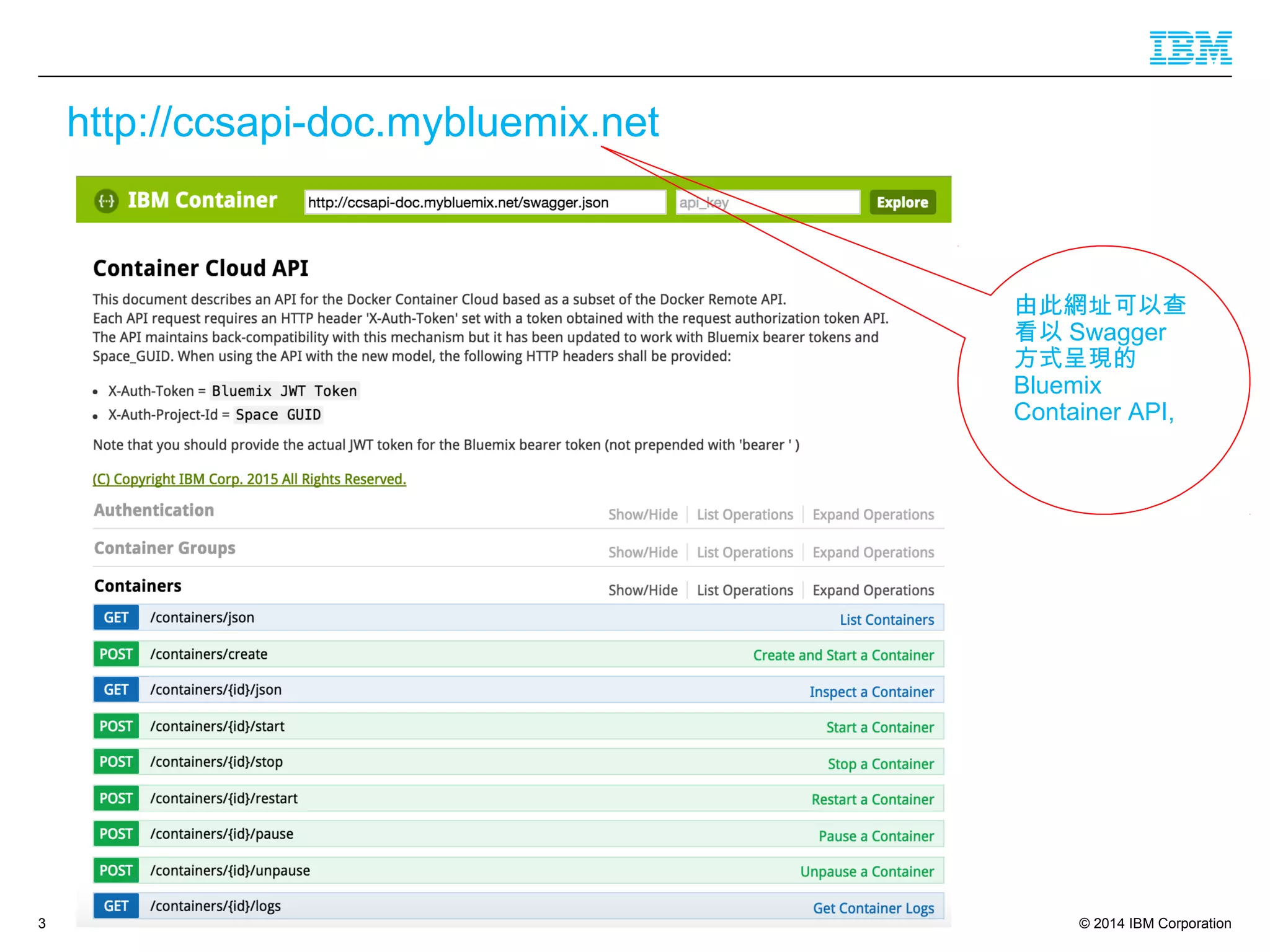The height and width of the screenshot is (952, 1270).
Task: Open the /containers/{id}/restart endpoint path
Action: point(224,798)
